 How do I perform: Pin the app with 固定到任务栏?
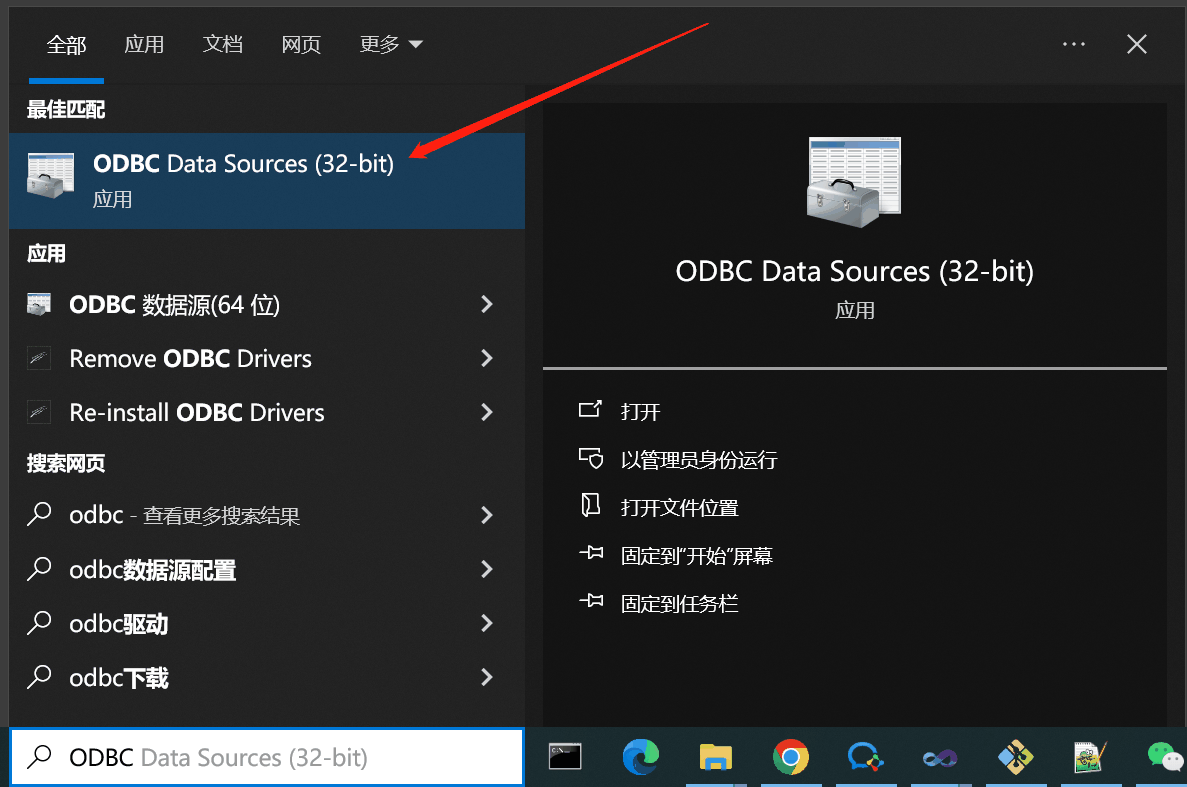click(658, 603)
